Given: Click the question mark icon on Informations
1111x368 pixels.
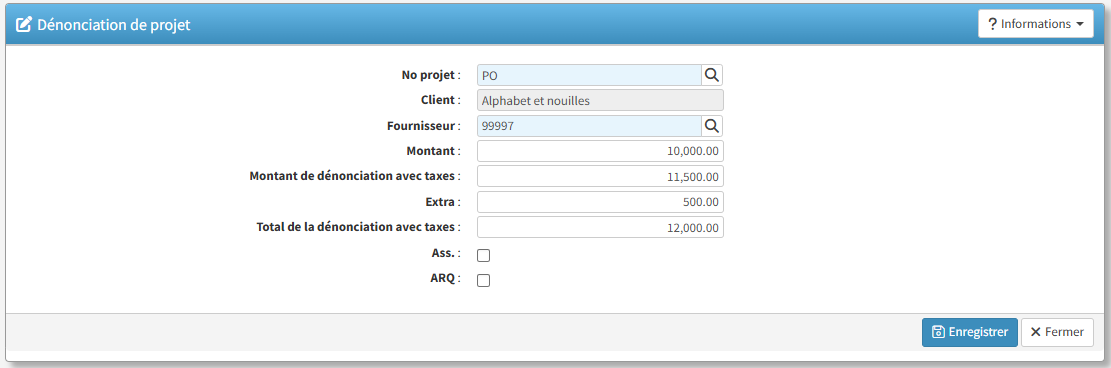Looking at the screenshot, I should coord(992,24).
